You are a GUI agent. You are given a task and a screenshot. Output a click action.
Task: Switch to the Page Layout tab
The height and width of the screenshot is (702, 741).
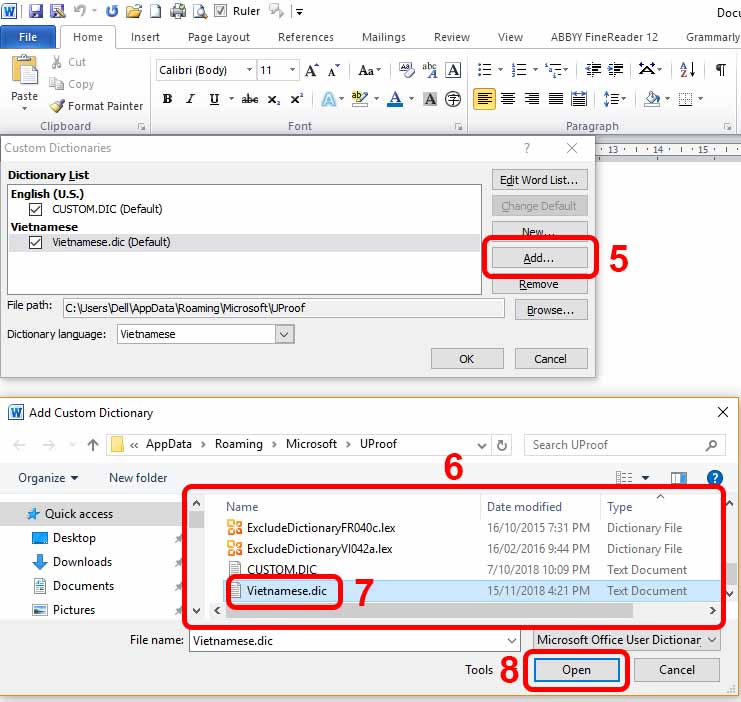[x=219, y=37]
